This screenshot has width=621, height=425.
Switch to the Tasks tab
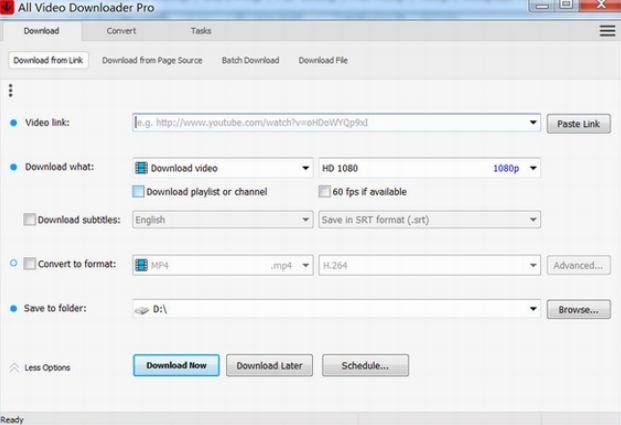(x=201, y=31)
